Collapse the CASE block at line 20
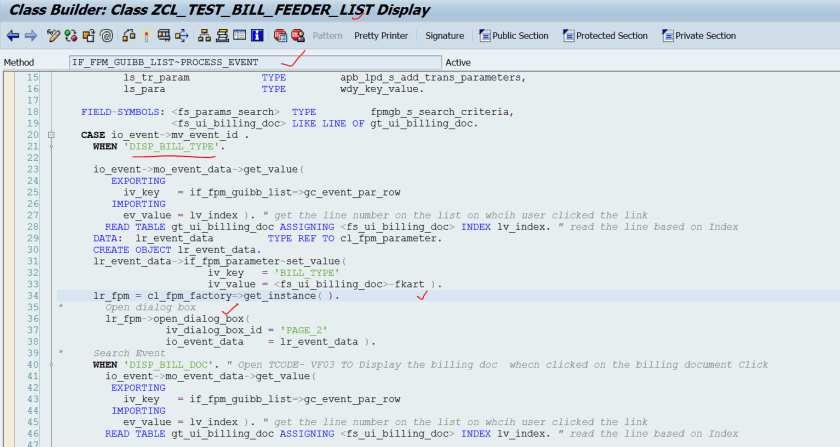The image size is (840, 447). tap(51, 135)
